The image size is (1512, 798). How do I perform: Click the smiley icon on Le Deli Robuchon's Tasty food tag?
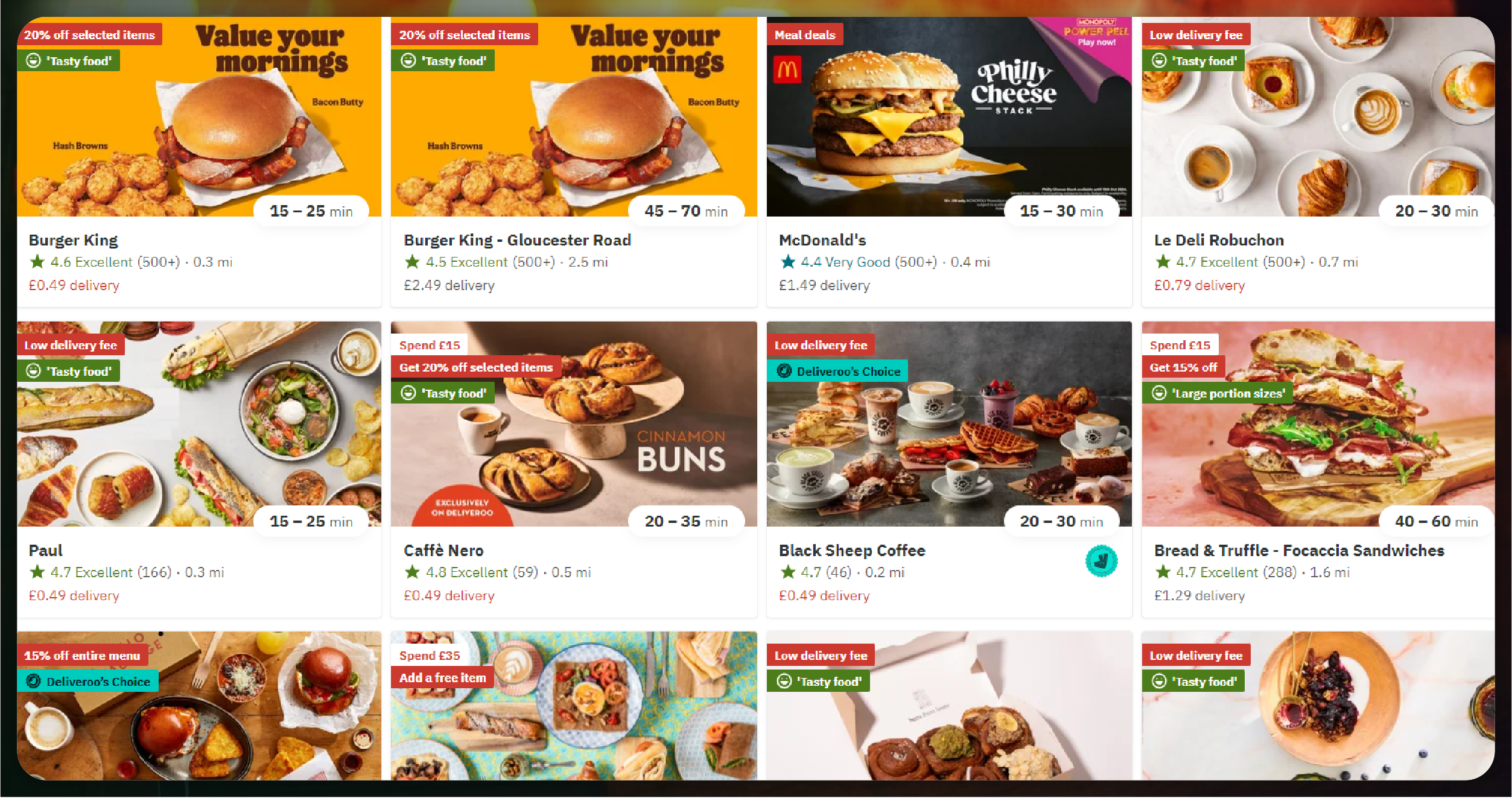[x=1159, y=61]
